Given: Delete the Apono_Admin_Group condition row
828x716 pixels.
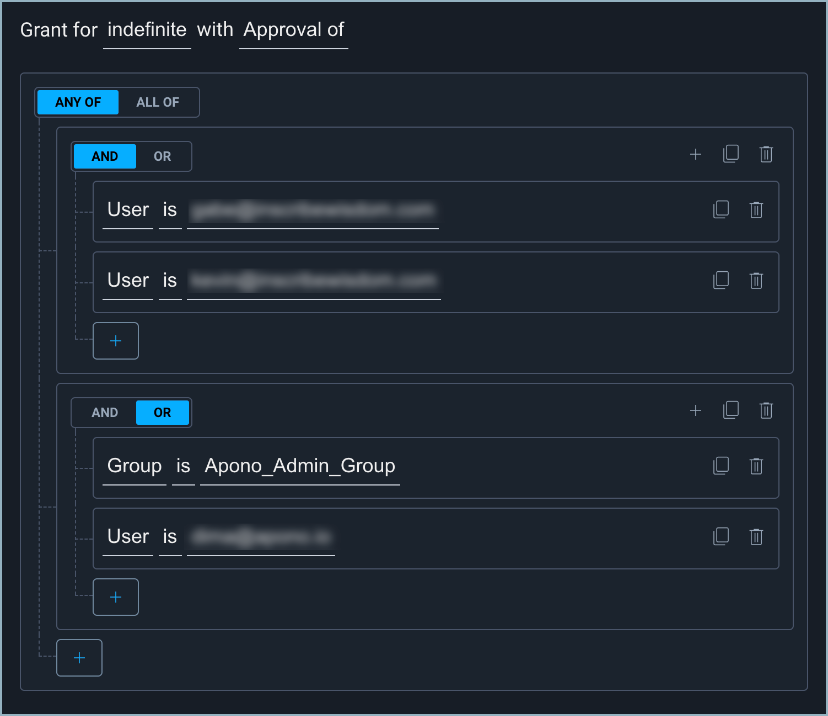Looking at the screenshot, I should pyautogui.click(x=756, y=466).
